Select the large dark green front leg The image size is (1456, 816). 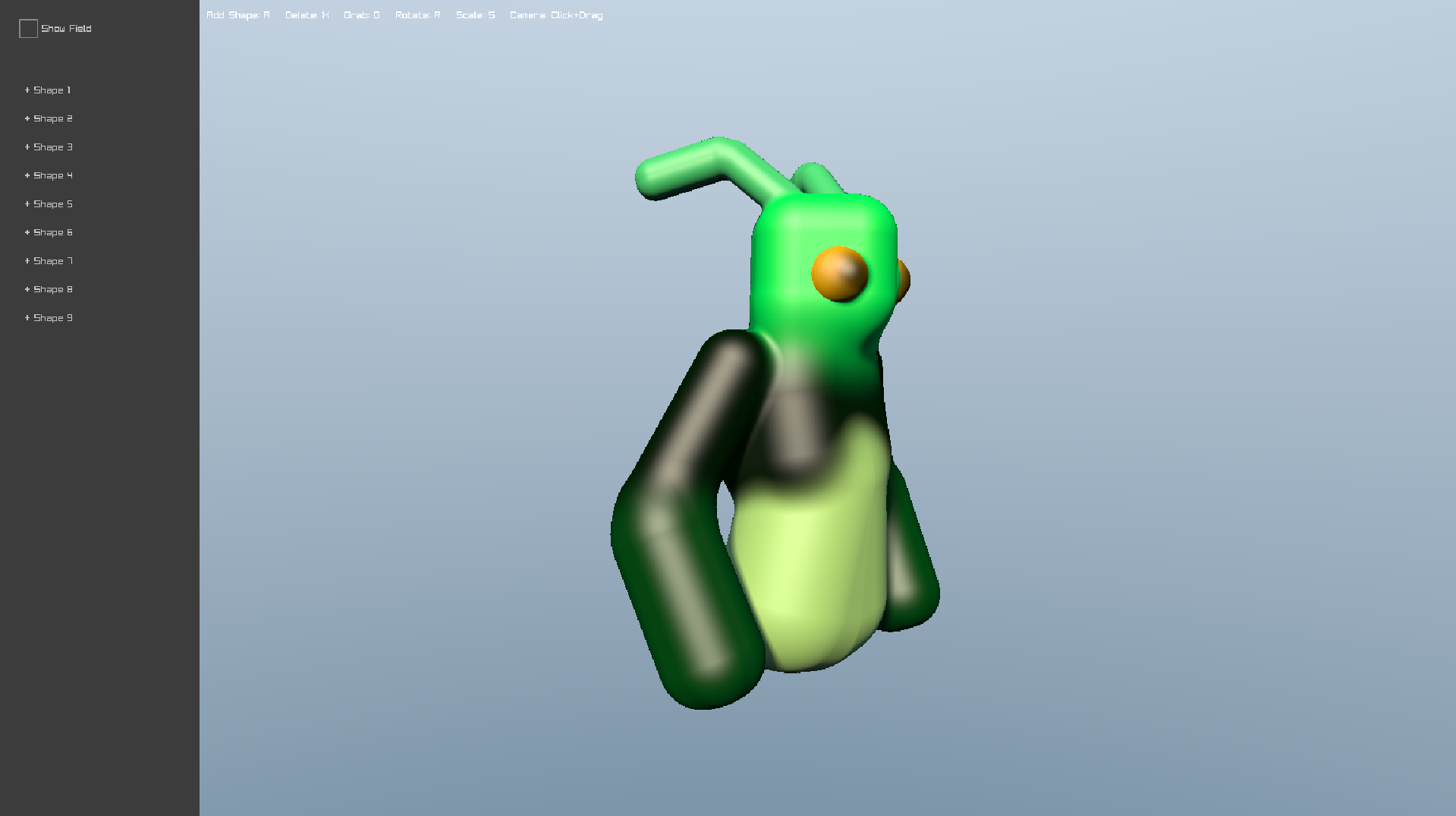pos(687,524)
